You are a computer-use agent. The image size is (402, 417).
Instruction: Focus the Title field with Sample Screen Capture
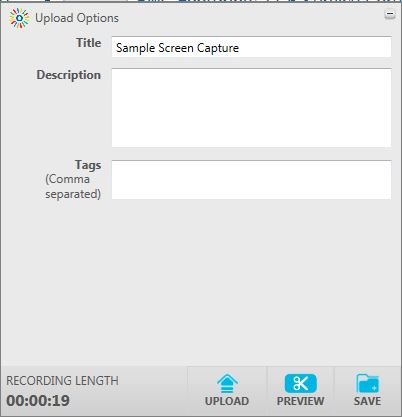(251, 47)
